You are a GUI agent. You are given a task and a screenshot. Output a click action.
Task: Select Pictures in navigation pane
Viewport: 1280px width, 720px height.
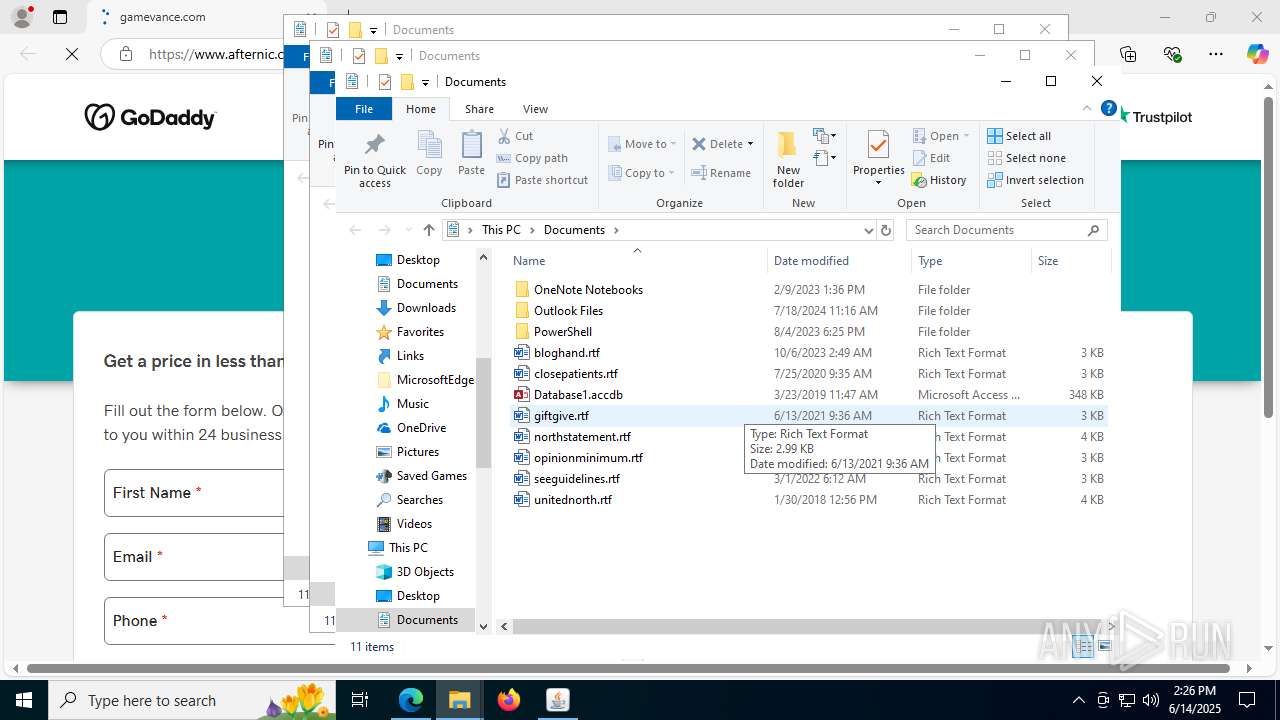coord(418,452)
